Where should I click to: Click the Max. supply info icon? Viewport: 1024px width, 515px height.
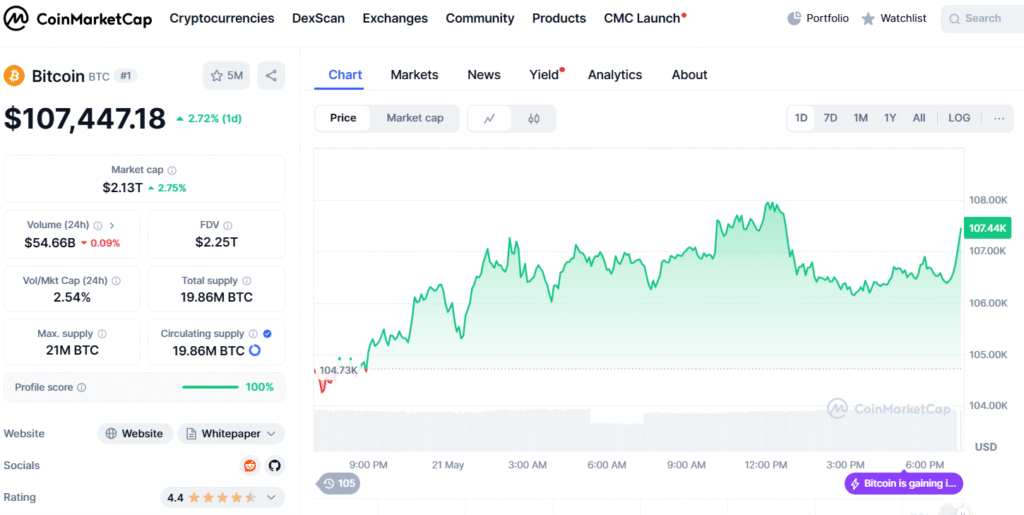pos(101,334)
